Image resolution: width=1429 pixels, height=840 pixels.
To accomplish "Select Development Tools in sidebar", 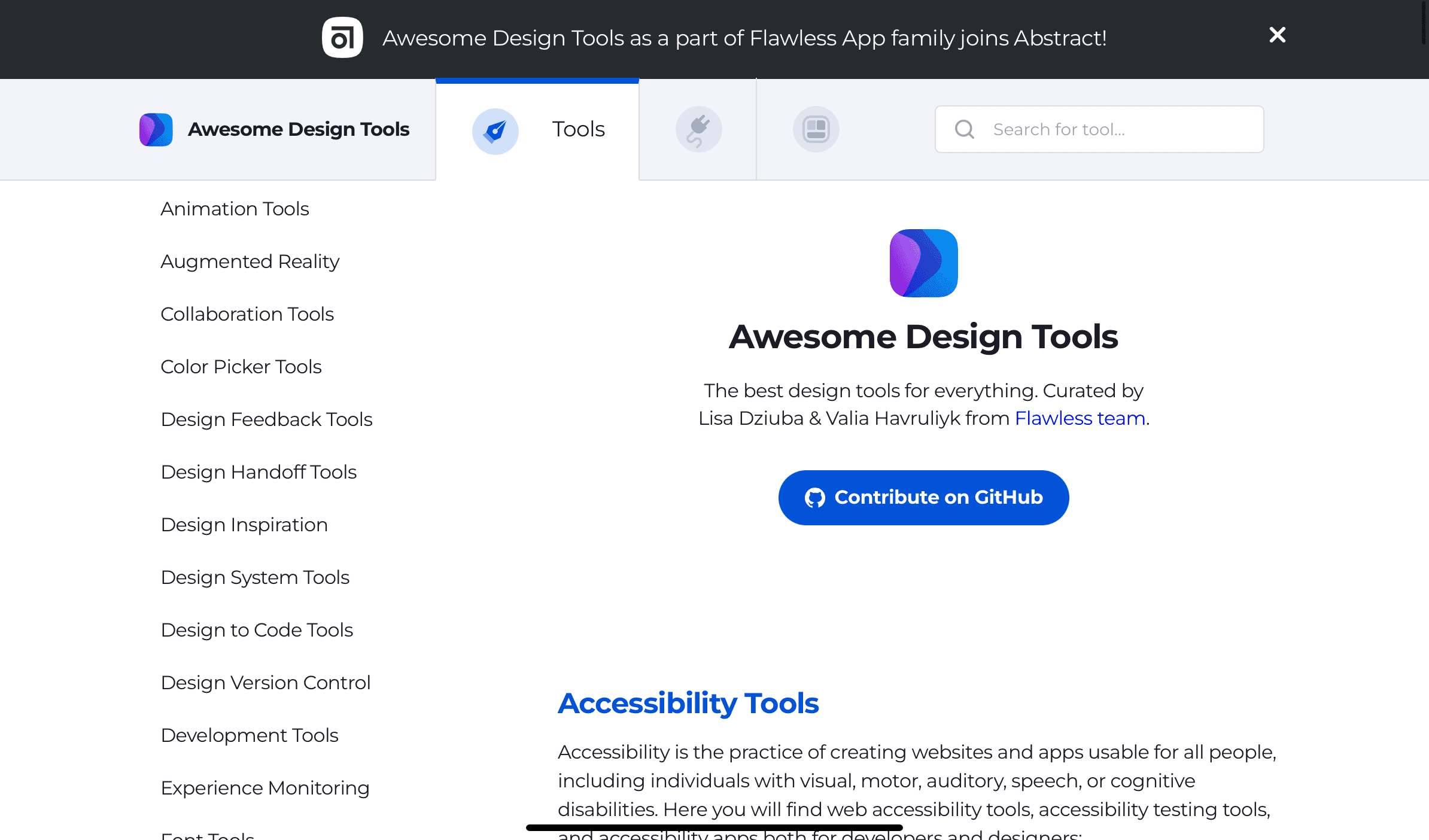I will click(x=250, y=735).
